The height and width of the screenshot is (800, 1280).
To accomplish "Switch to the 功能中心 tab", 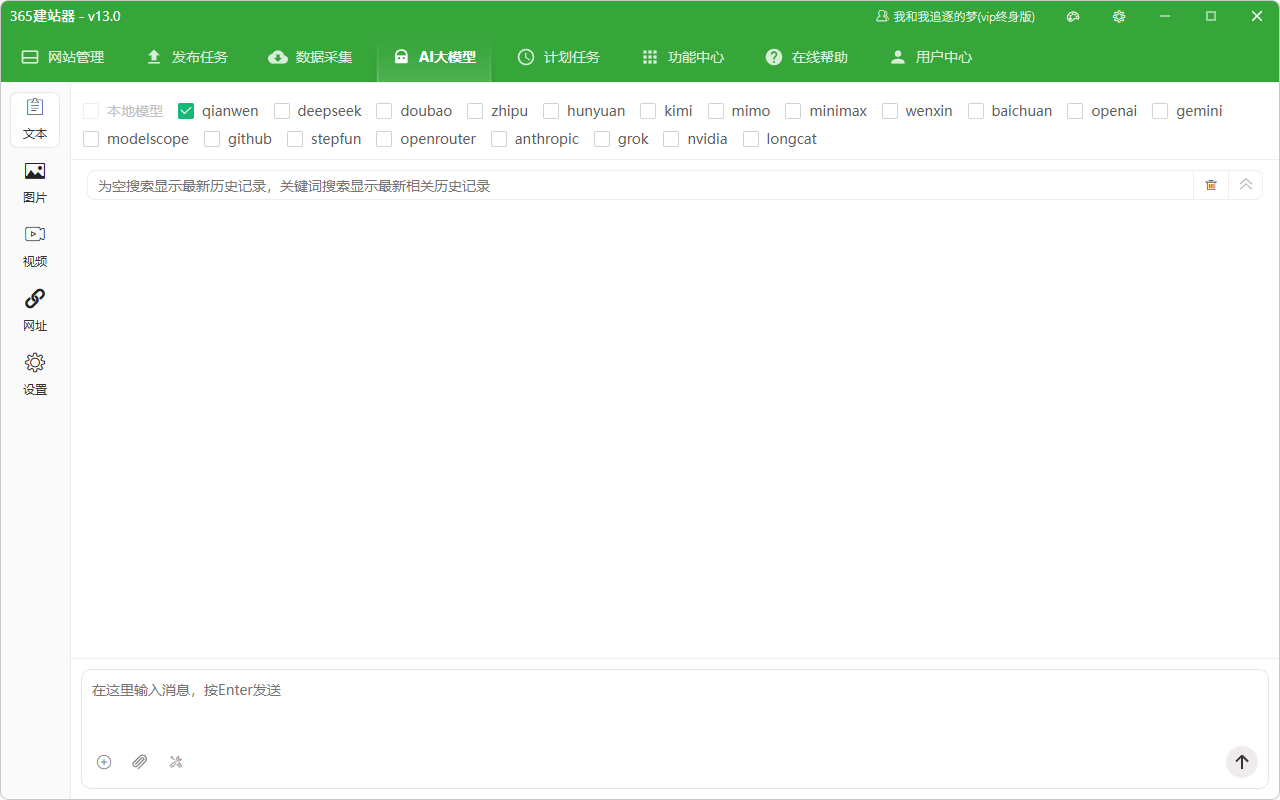I will click(683, 57).
